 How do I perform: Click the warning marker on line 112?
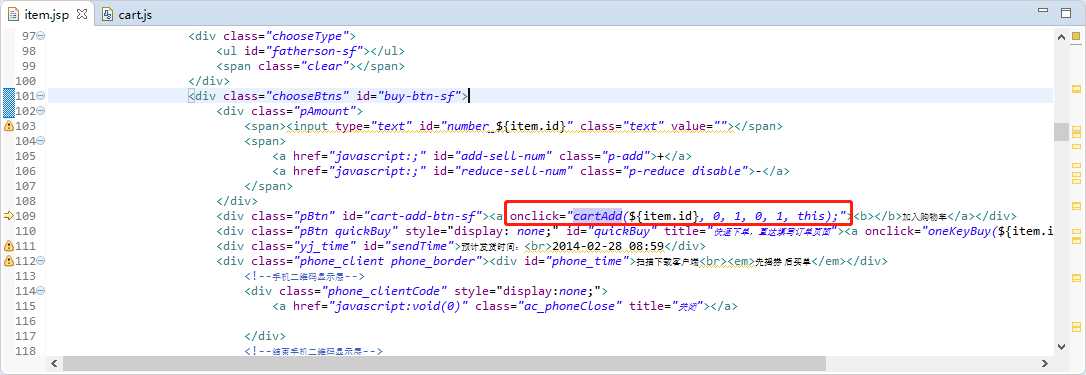(x=8, y=261)
